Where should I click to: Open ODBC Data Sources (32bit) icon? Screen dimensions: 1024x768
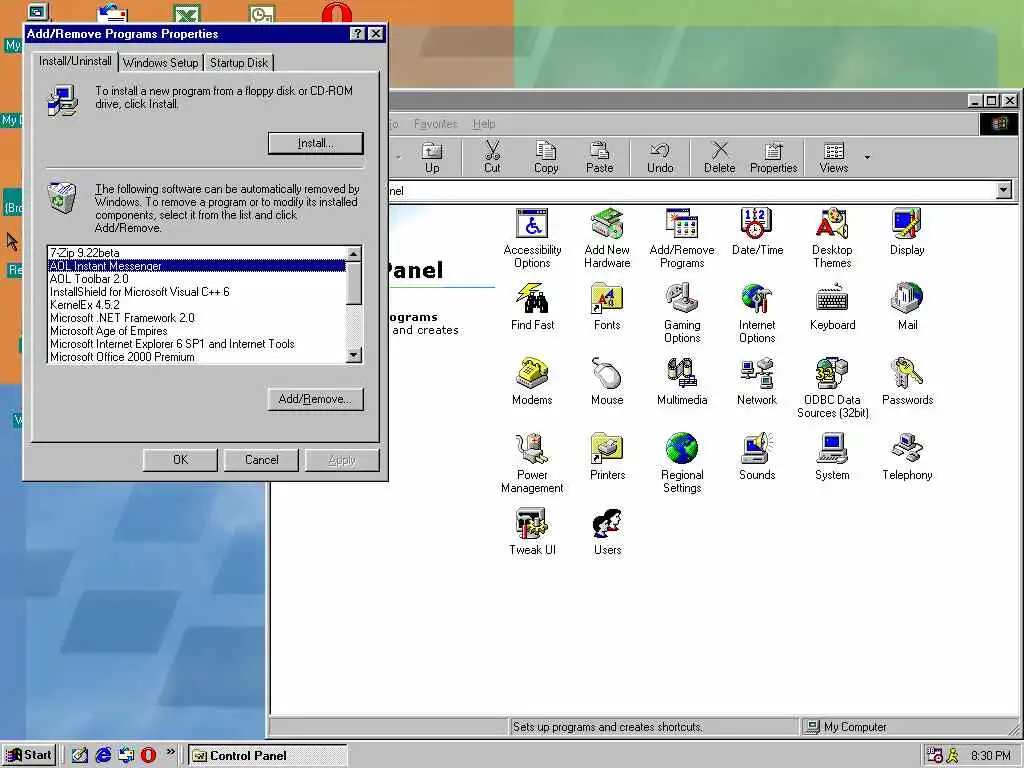(x=832, y=389)
